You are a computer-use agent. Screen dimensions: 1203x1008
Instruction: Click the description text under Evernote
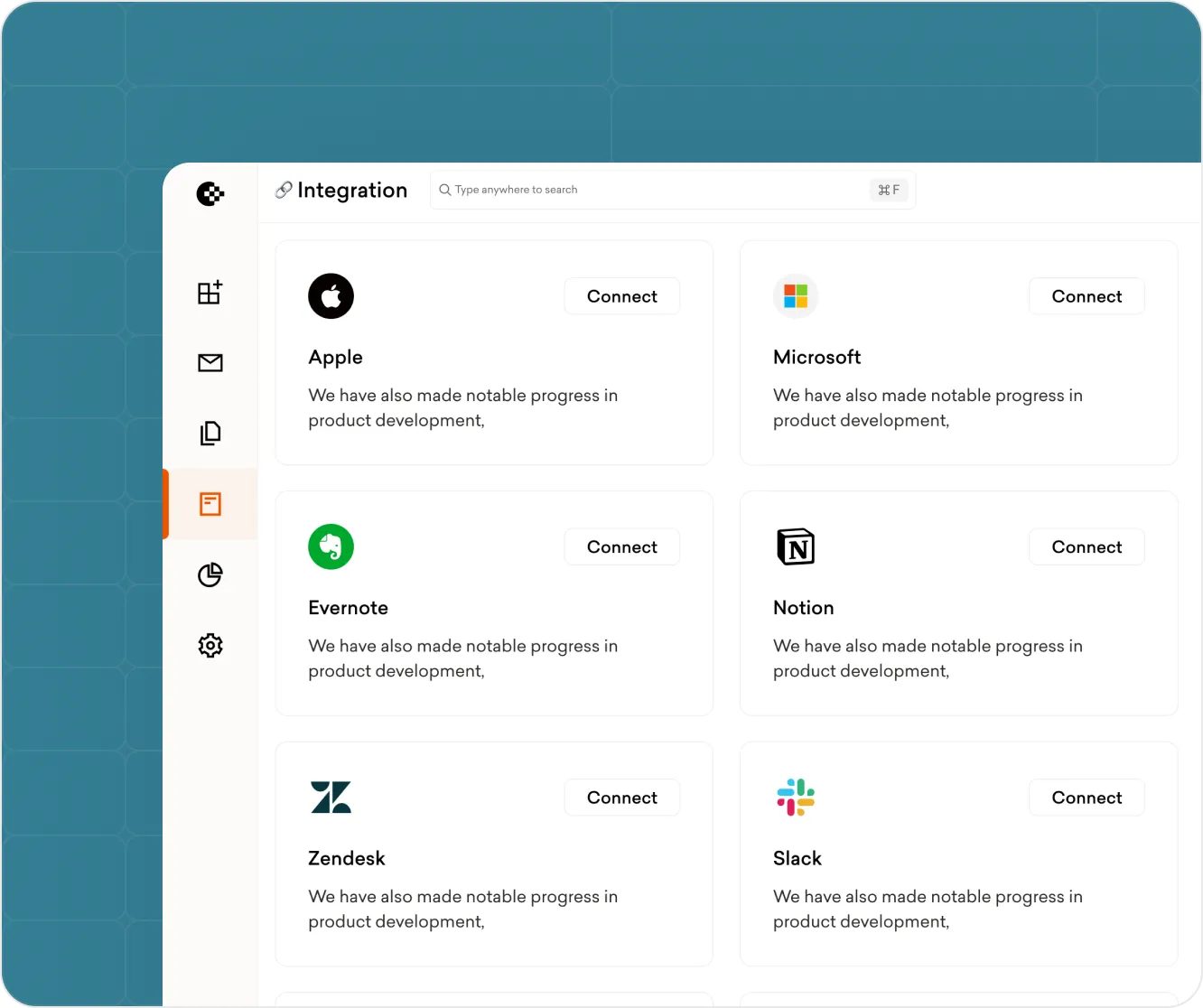coord(463,658)
